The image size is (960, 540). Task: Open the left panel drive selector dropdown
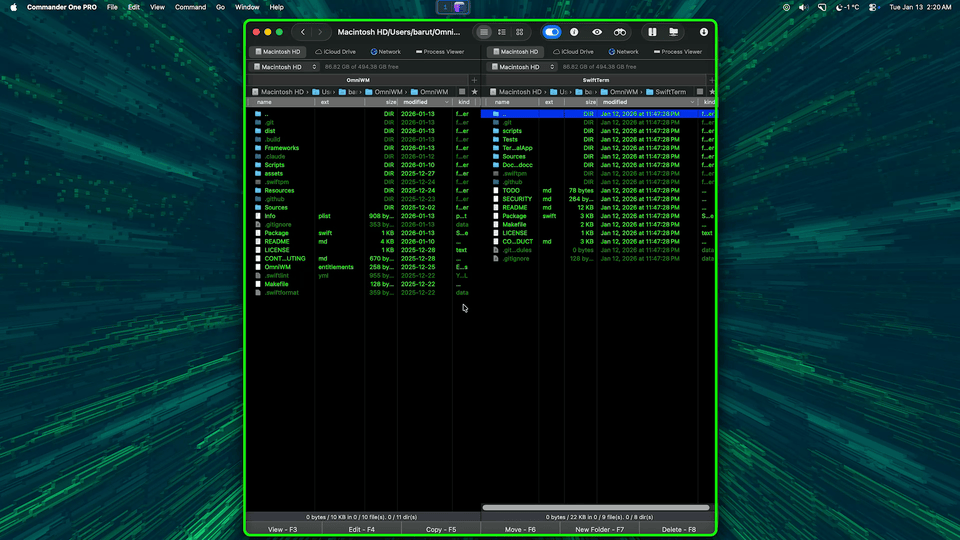tap(285, 67)
